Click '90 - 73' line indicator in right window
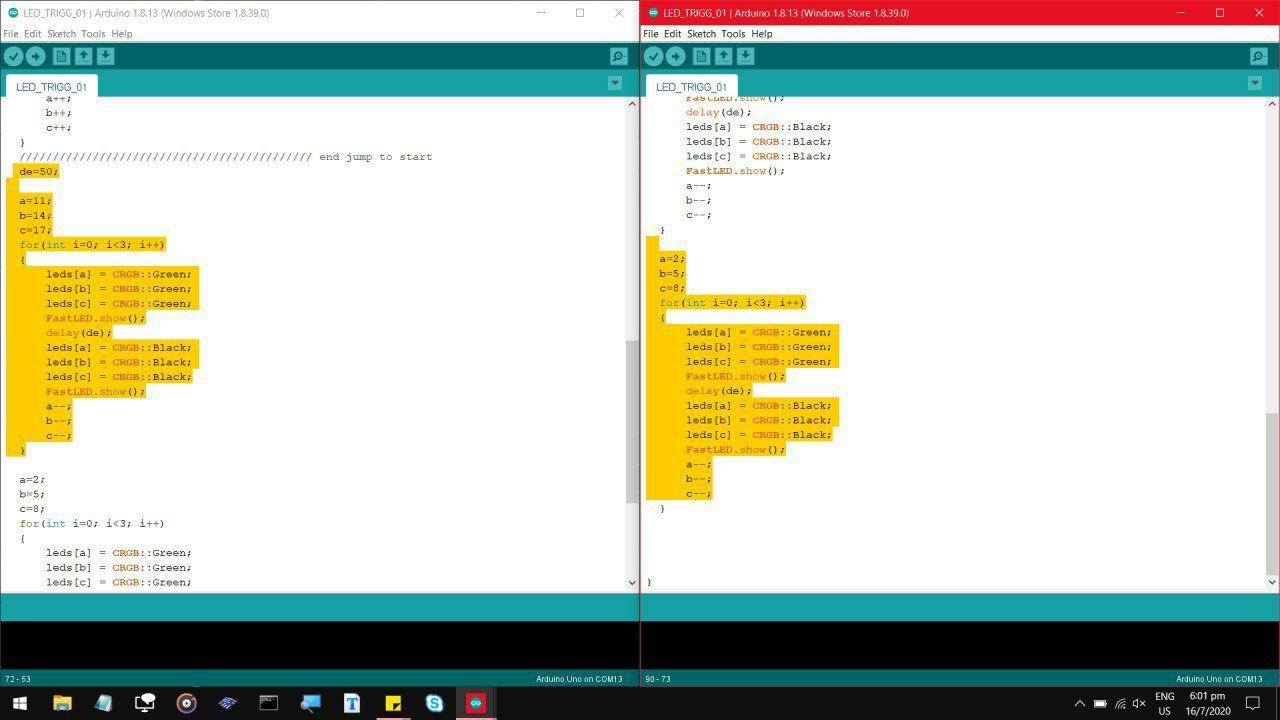1280x720 pixels. [x=658, y=679]
